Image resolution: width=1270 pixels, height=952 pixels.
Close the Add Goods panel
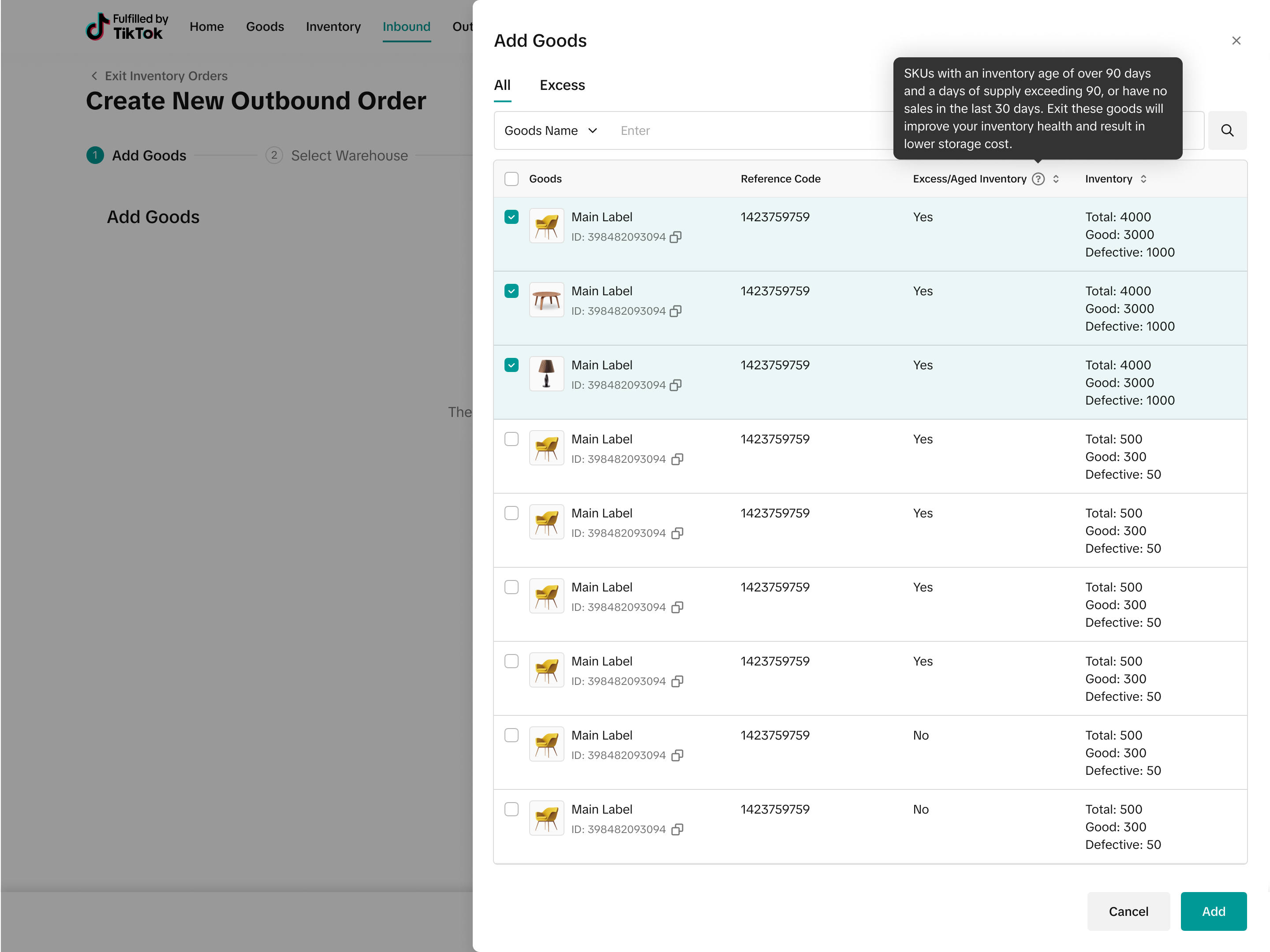[1236, 41]
